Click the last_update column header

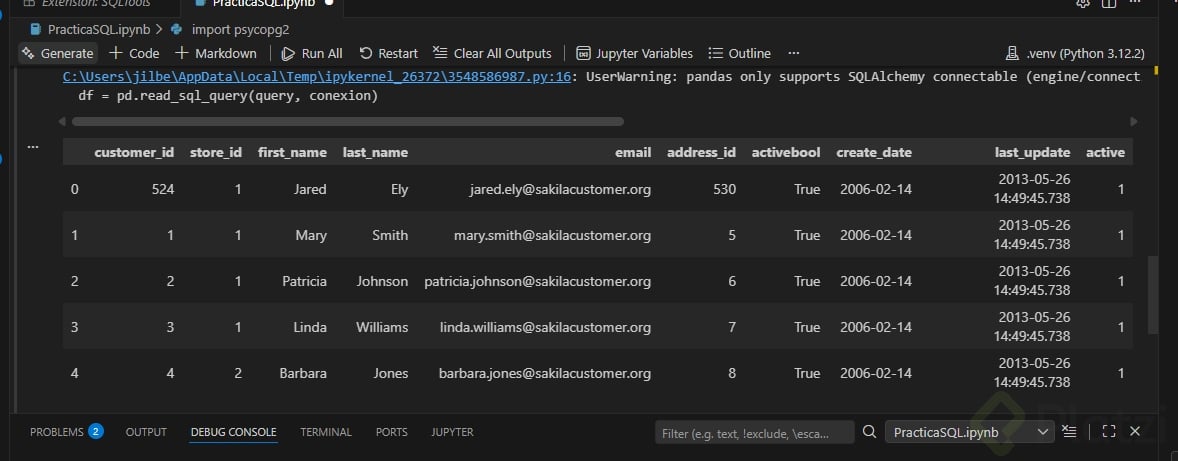tap(1032, 152)
